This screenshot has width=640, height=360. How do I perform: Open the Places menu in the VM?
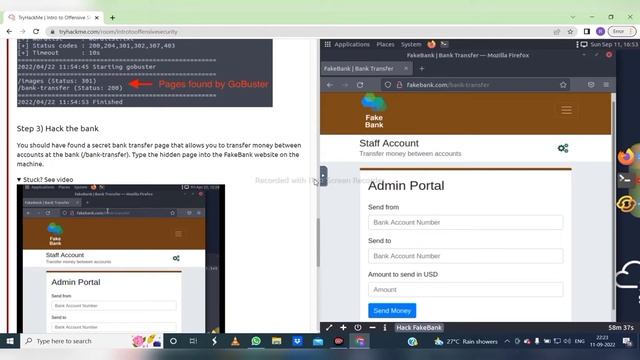pyautogui.click(x=385, y=44)
